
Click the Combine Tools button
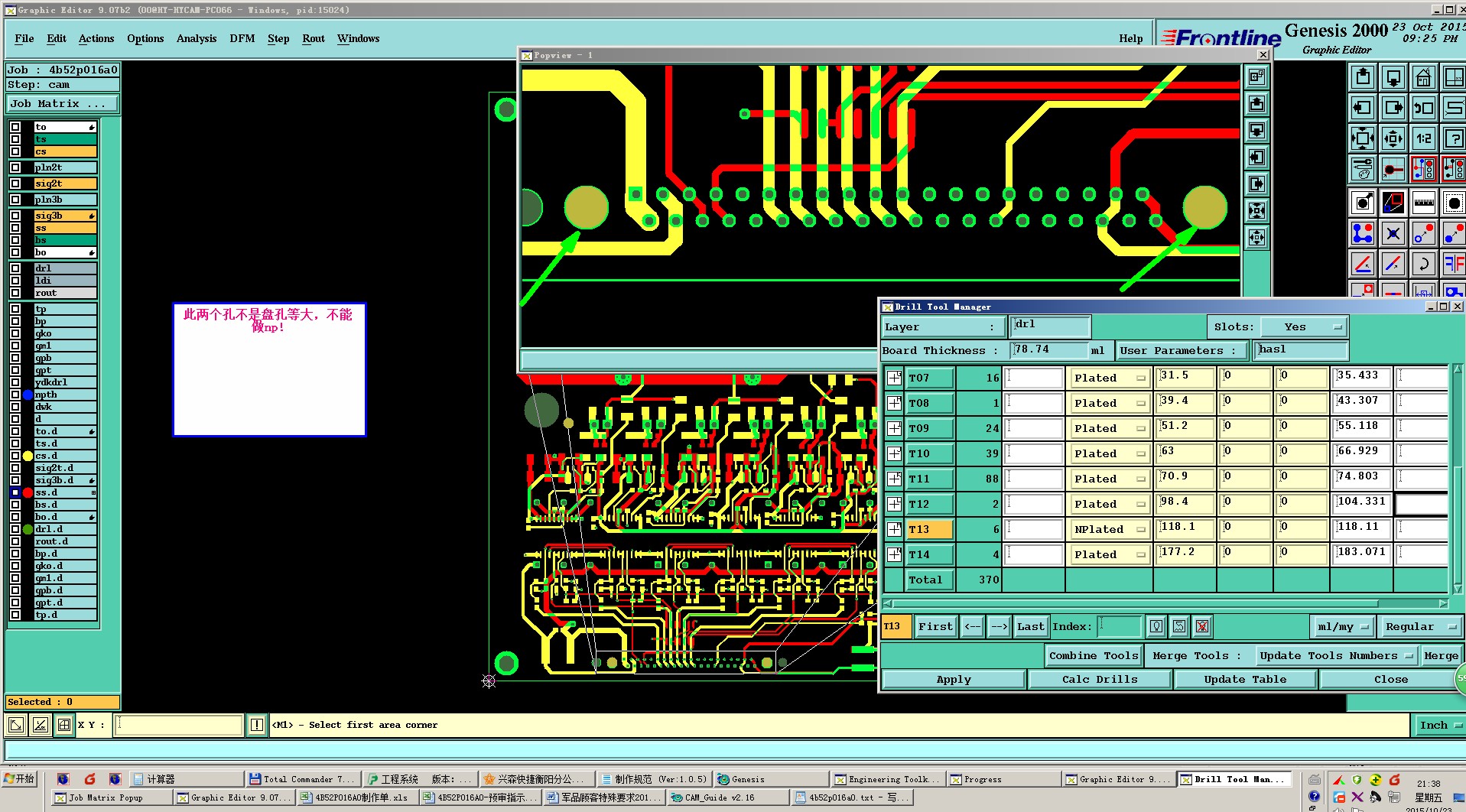(x=1093, y=655)
